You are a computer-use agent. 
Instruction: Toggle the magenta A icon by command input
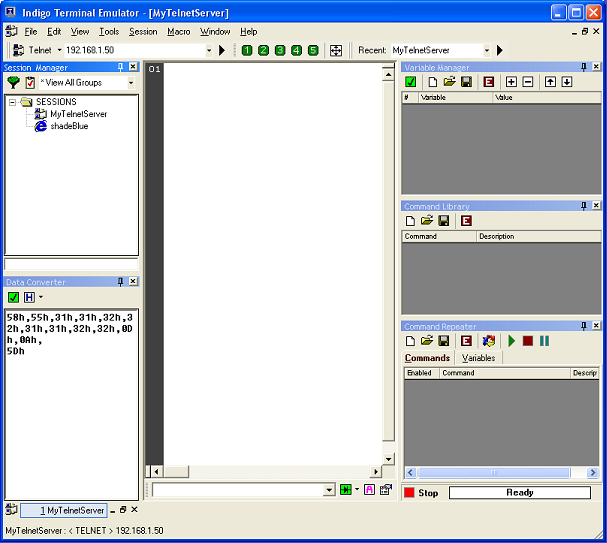(x=369, y=490)
